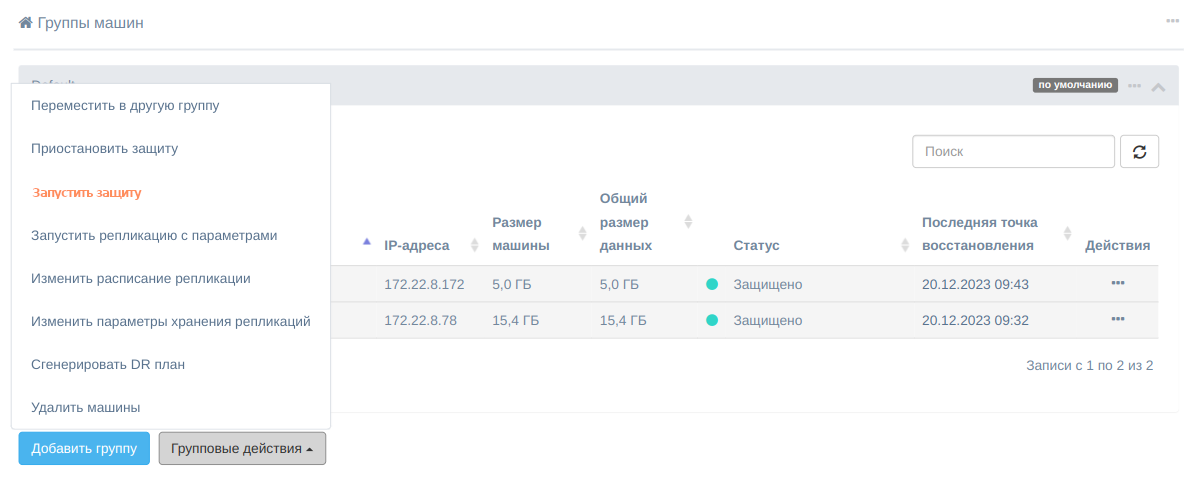Click Защищено status in the 172.22.8.172 row

click(x=767, y=284)
